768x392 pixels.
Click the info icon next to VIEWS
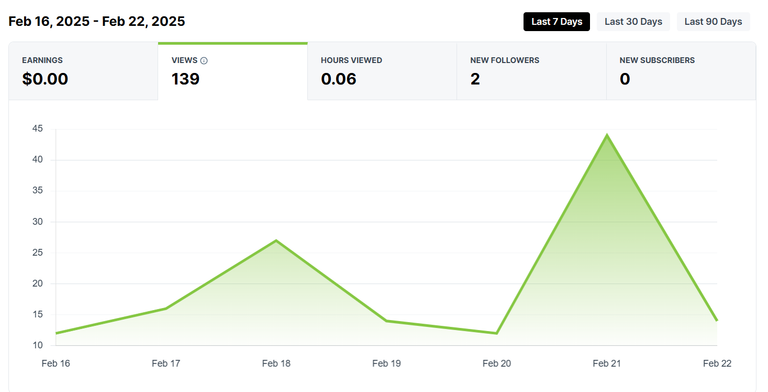204,61
